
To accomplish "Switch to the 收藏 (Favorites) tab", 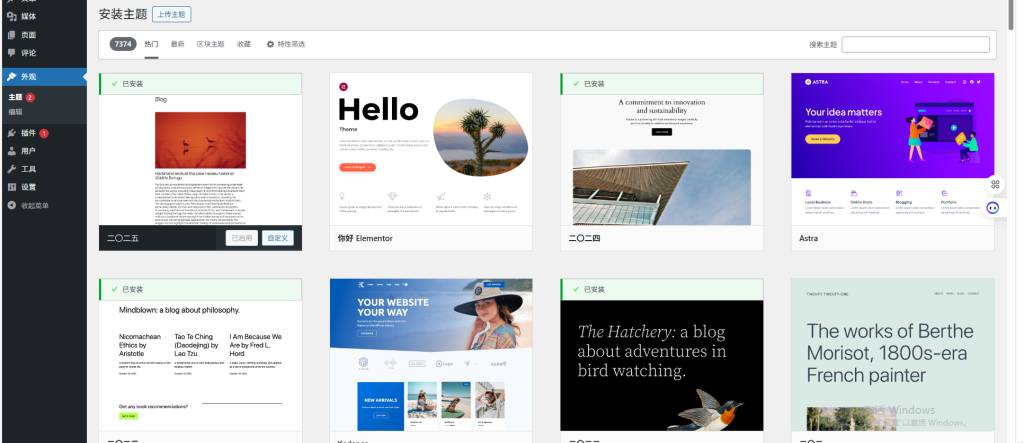I will coord(244,44).
